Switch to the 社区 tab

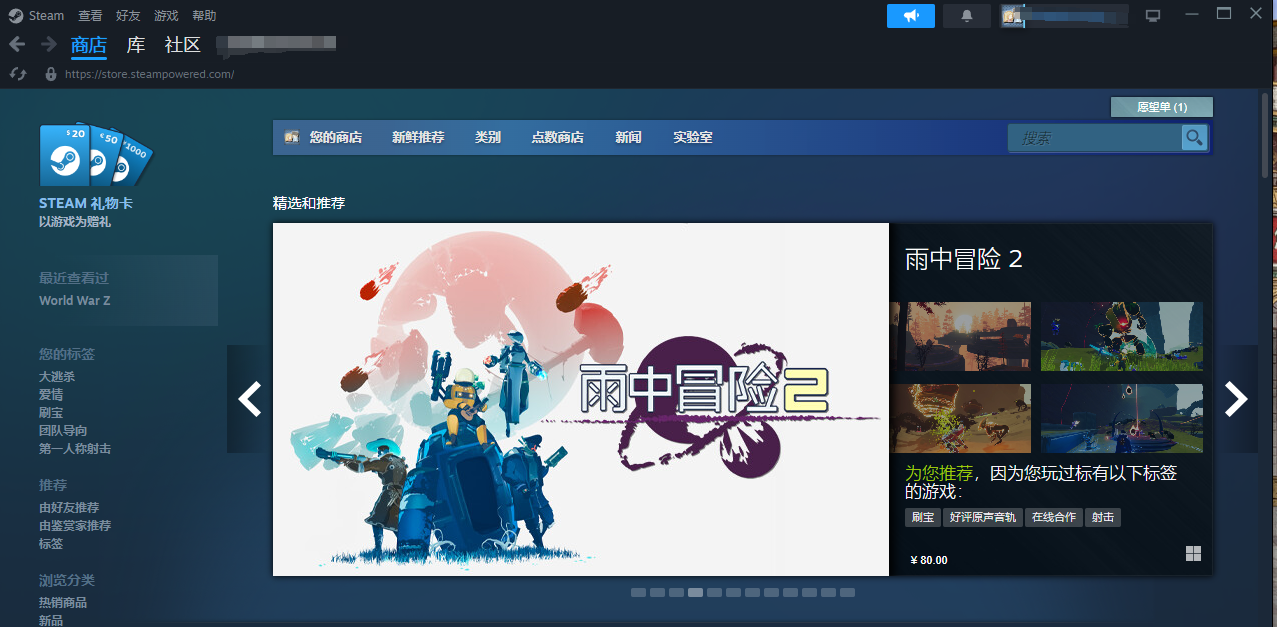[183, 45]
